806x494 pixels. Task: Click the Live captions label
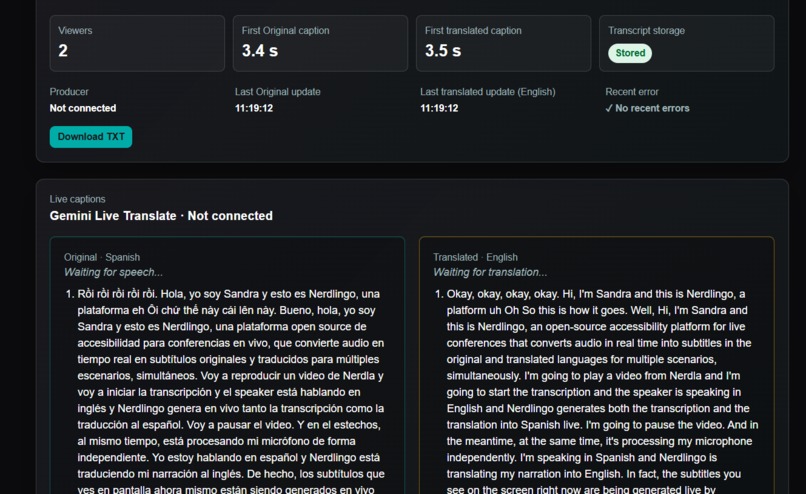coord(77,199)
